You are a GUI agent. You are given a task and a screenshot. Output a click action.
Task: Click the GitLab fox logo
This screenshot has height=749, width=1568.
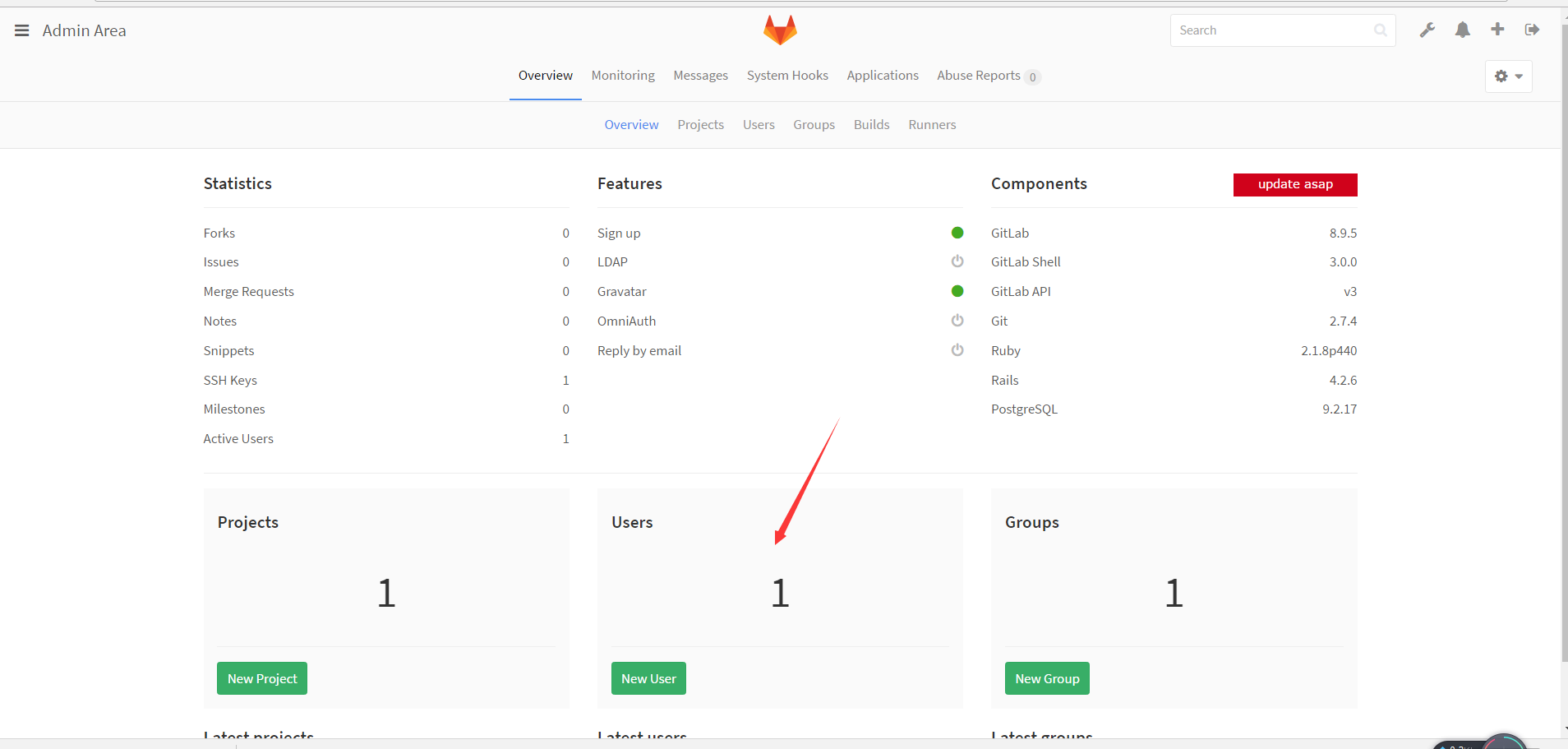[x=780, y=30]
